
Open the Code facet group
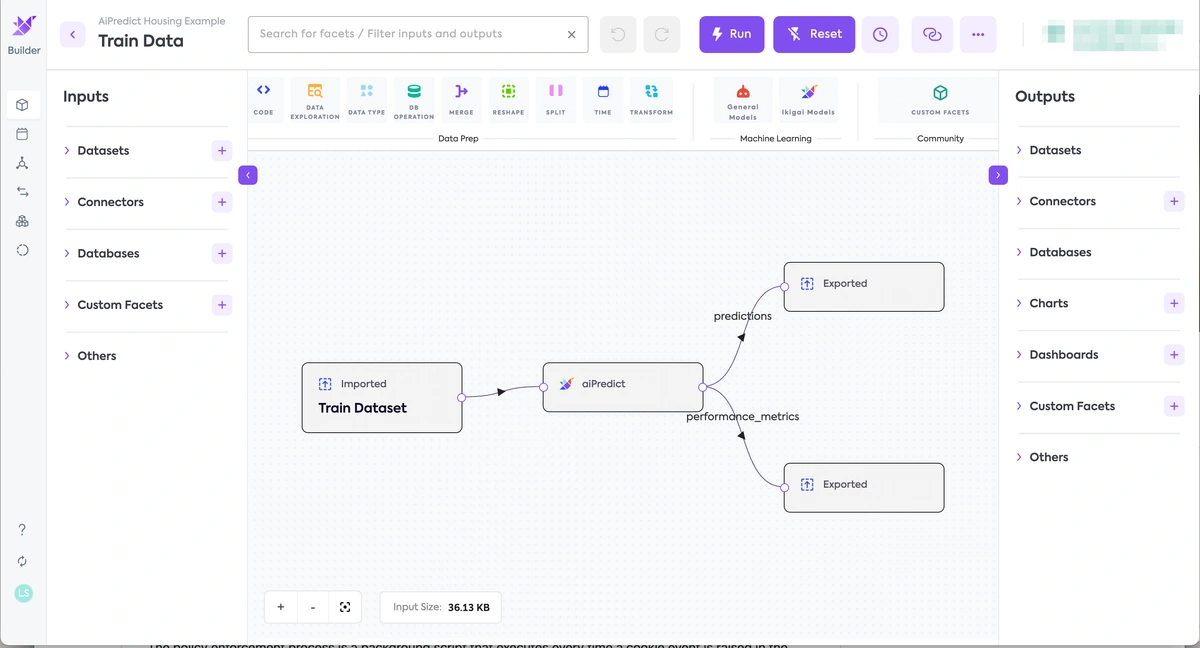coord(263,100)
